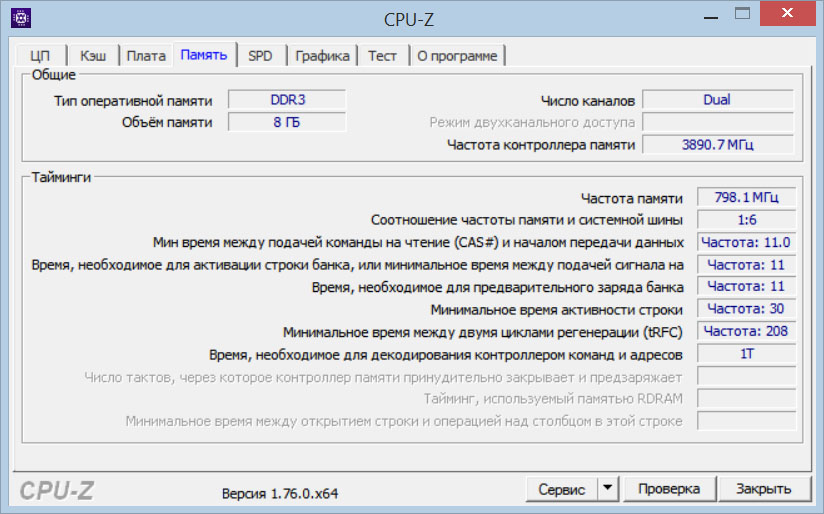Click the Тайминги group heading
The image size is (824, 514).
61,177
